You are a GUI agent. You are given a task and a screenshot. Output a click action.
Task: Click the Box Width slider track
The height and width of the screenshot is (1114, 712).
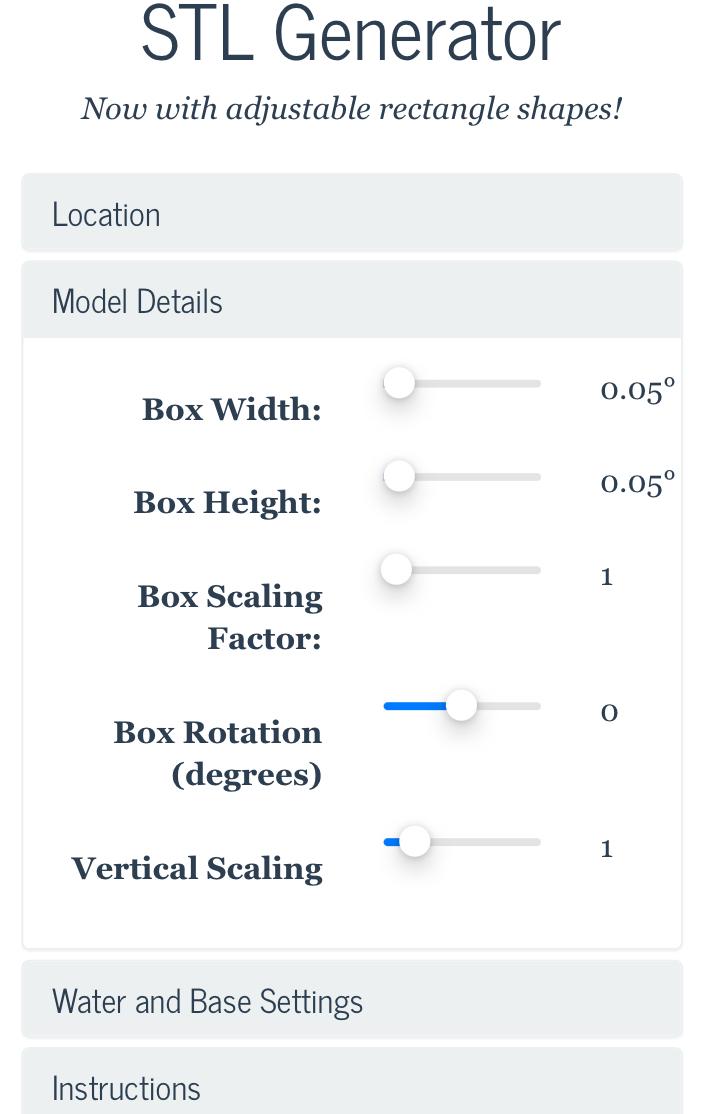point(490,383)
